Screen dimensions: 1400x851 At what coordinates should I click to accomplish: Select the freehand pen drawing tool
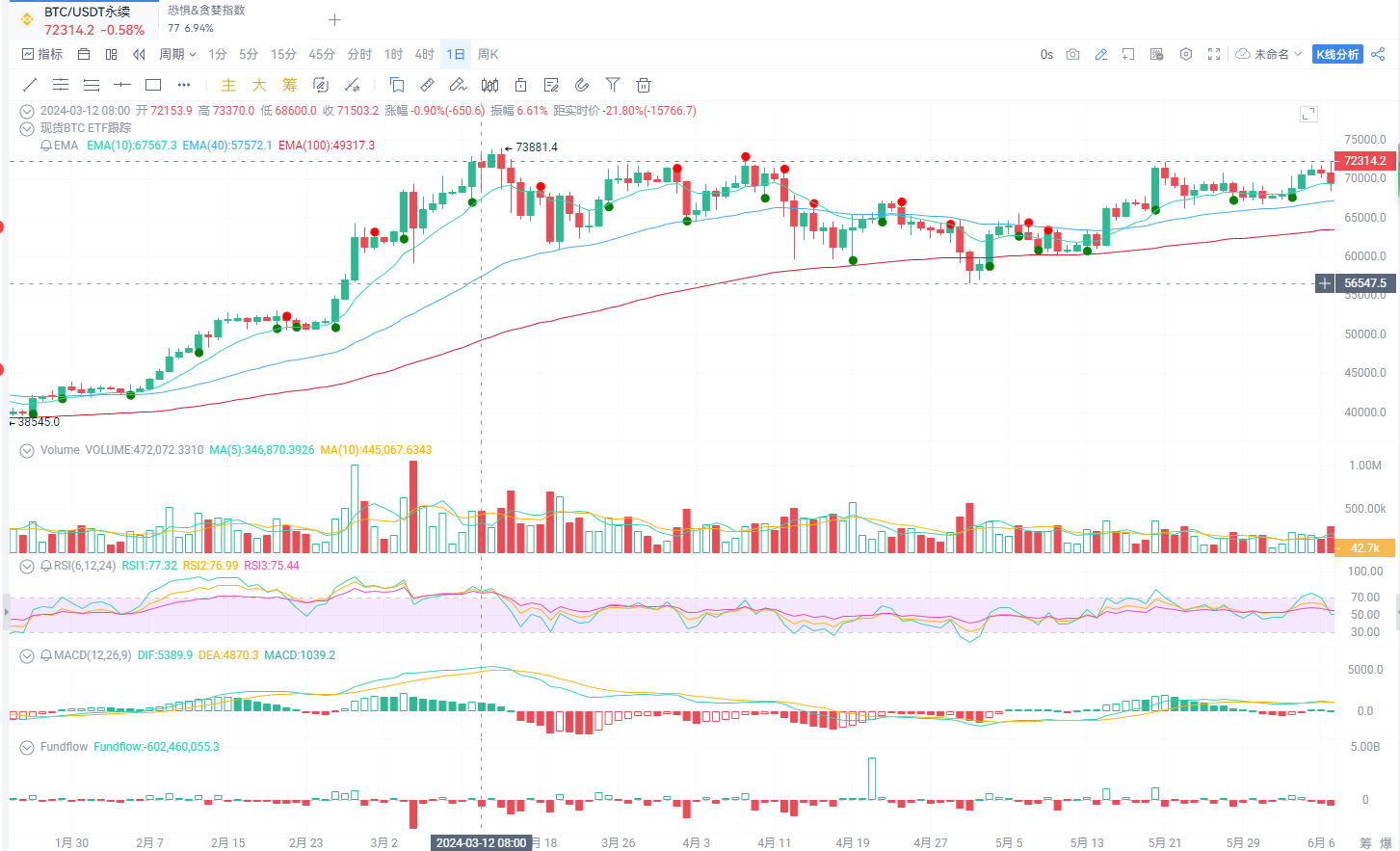[459, 85]
